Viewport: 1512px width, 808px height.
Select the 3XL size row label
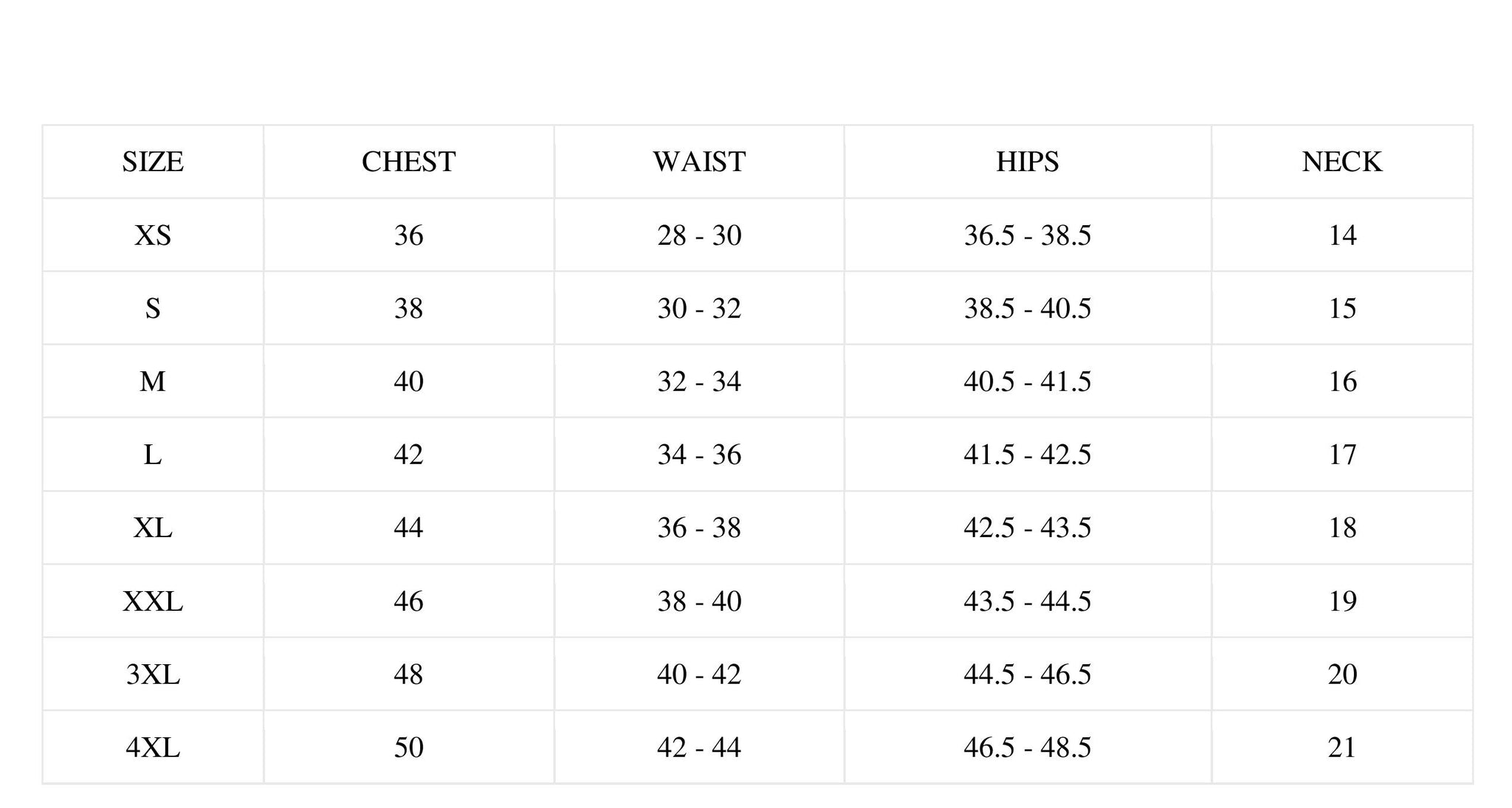click(x=153, y=674)
